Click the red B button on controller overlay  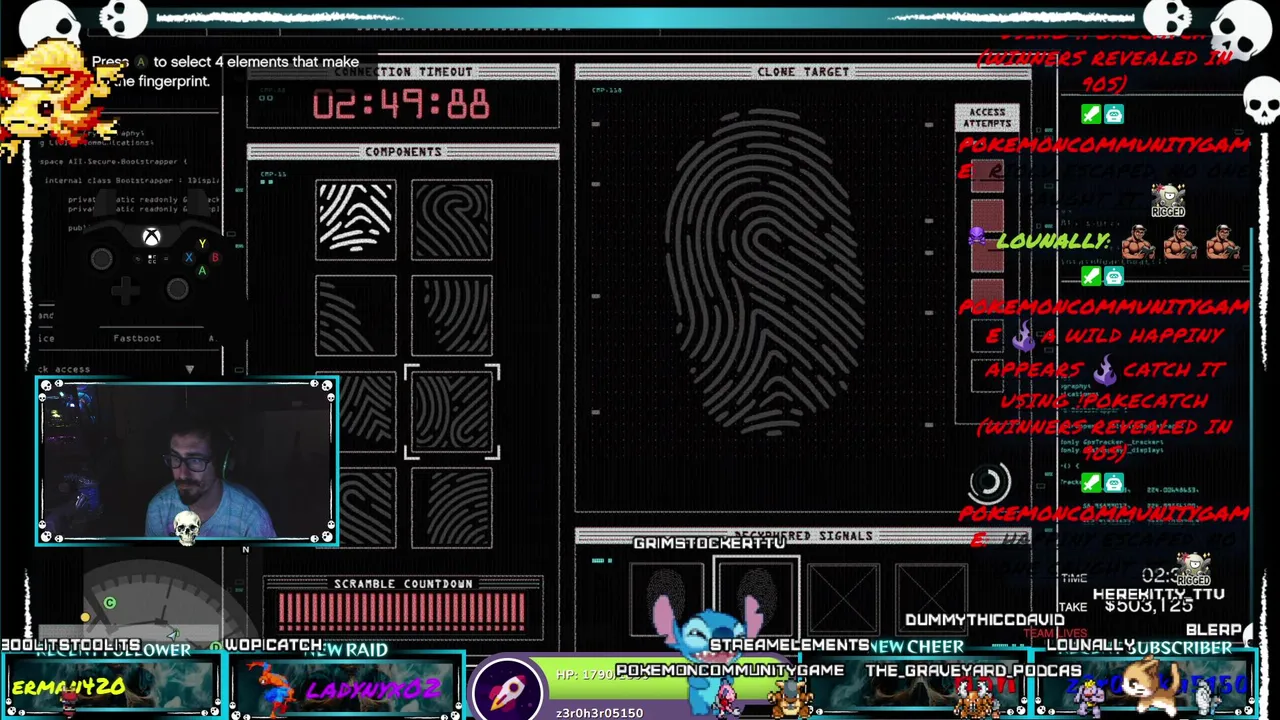[215, 257]
